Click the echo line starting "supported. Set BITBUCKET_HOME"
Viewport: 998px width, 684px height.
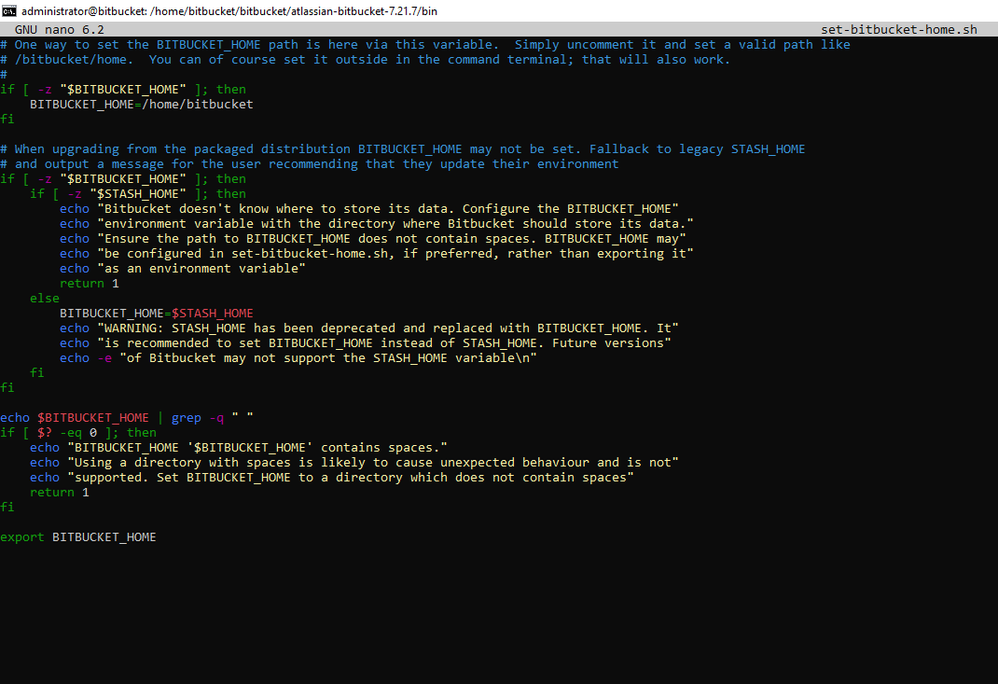pos(332,477)
